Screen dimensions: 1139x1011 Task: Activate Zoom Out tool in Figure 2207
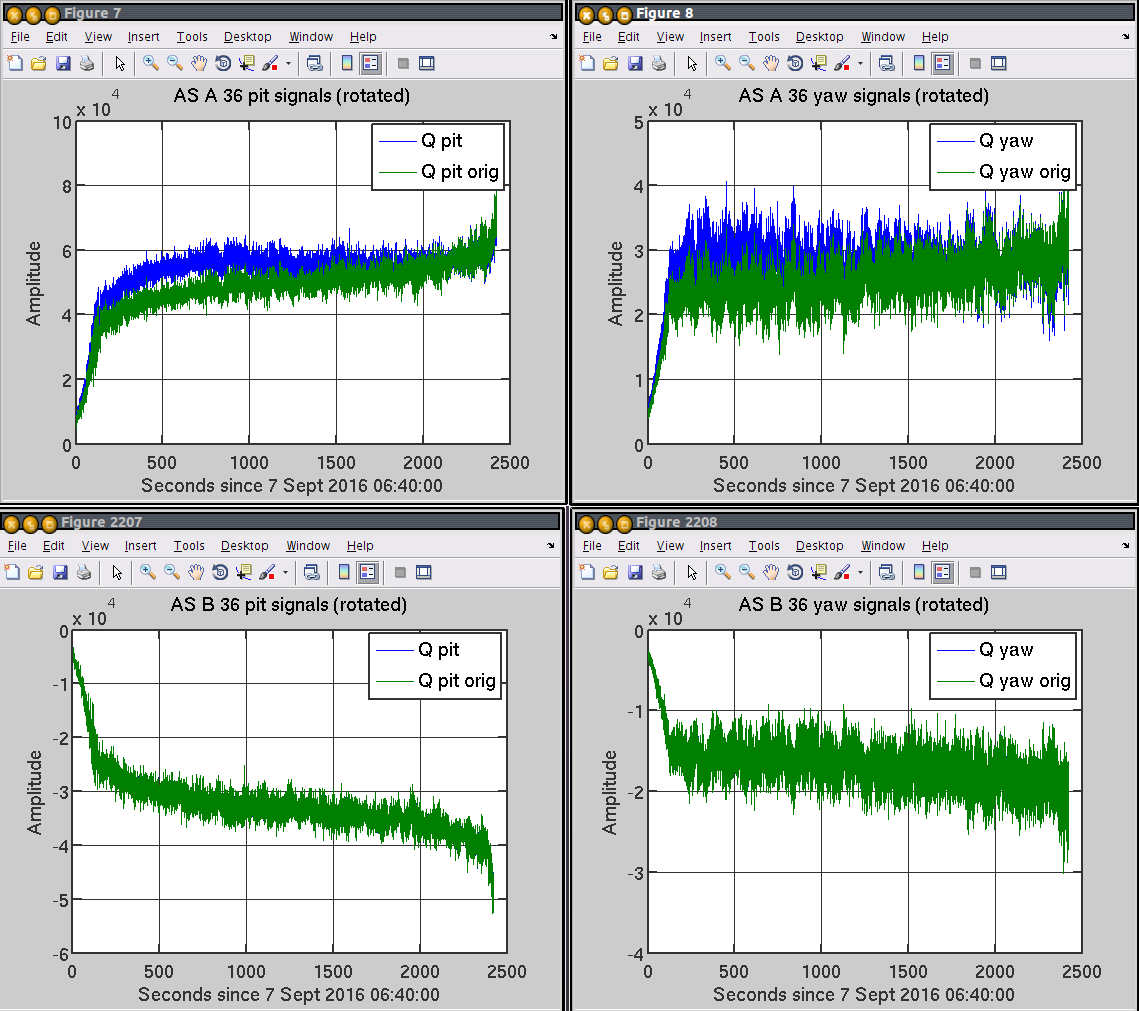click(171, 573)
